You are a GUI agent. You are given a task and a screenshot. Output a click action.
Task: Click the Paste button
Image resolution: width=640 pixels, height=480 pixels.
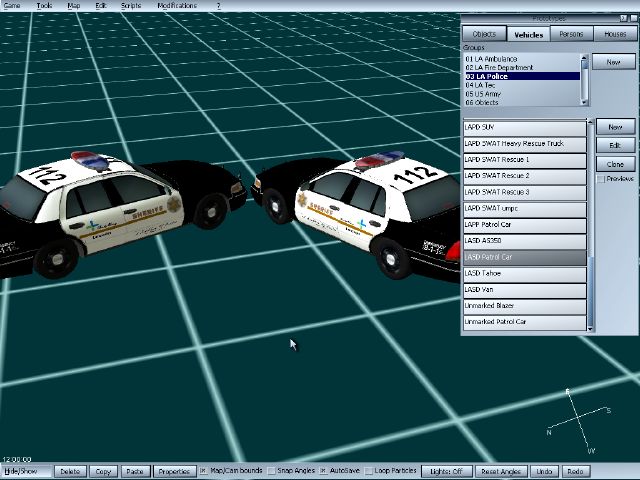(x=135, y=471)
